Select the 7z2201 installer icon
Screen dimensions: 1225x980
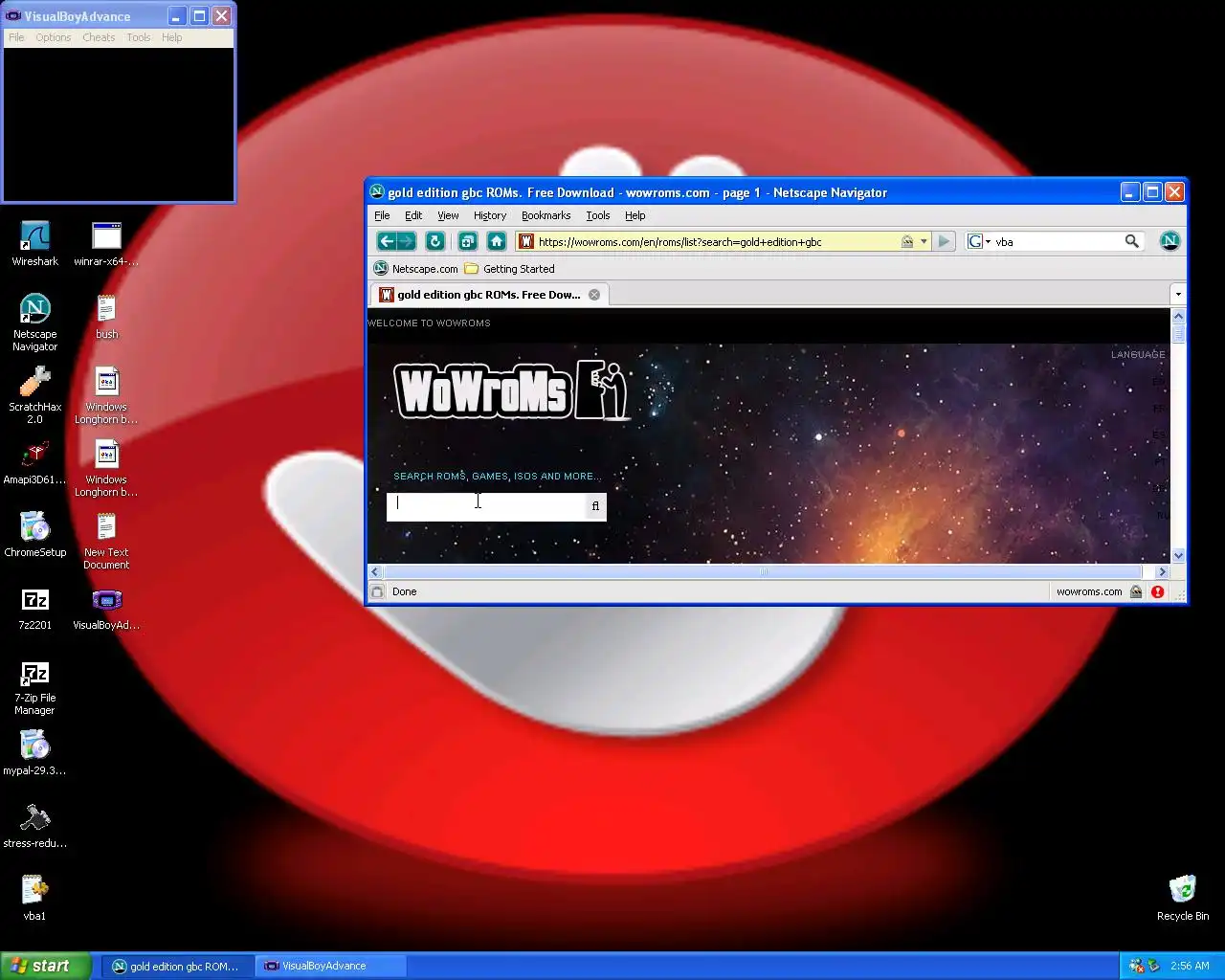coord(35,608)
